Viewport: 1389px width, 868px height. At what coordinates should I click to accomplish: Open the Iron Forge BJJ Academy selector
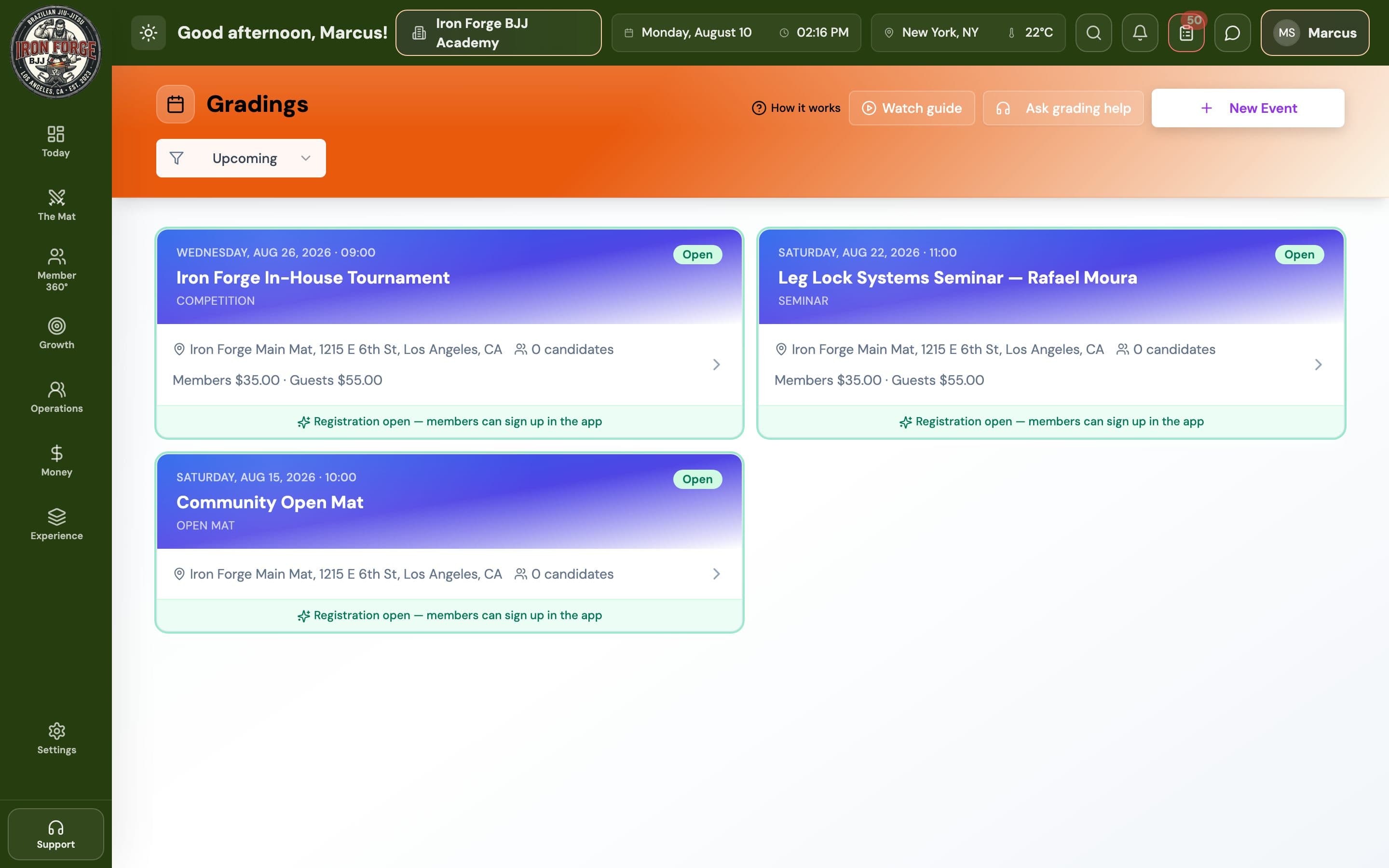[x=498, y=33]
